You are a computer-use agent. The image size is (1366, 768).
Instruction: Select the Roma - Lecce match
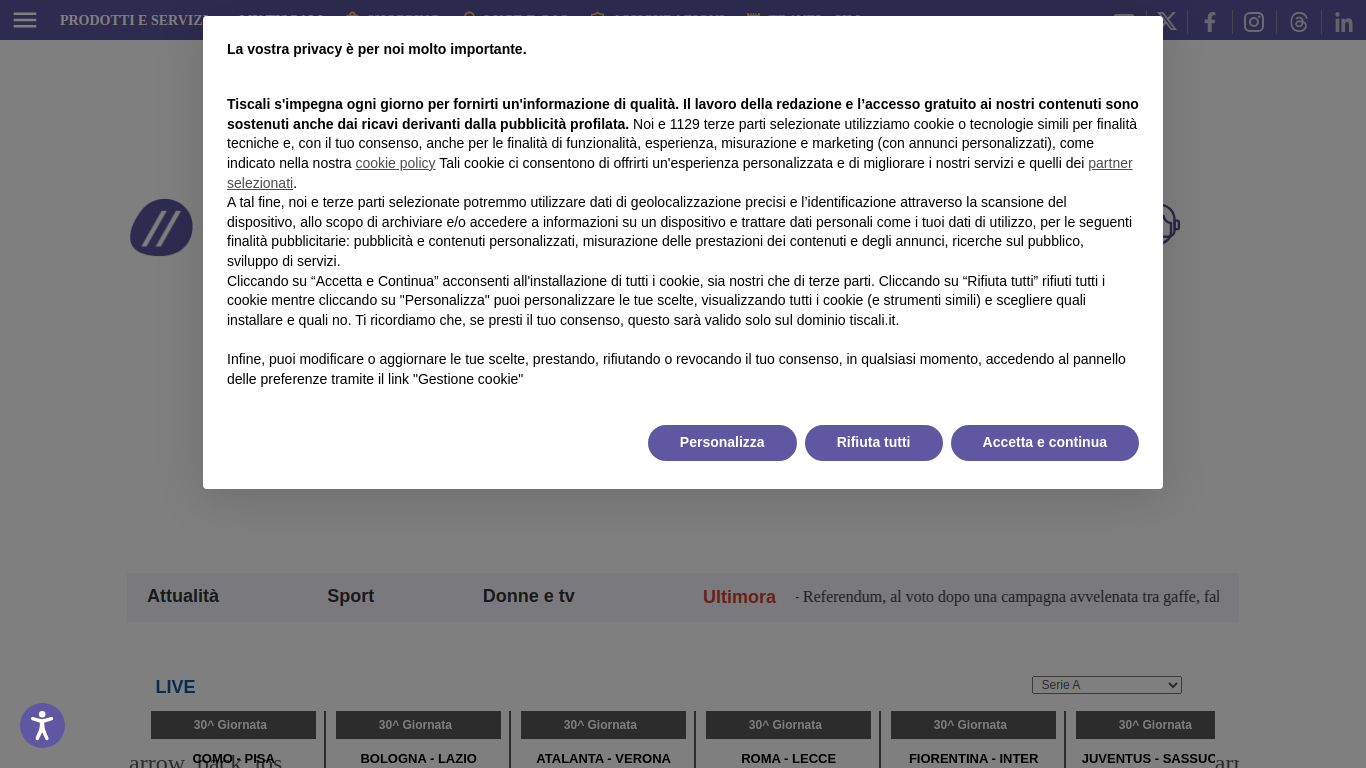(x=788, y=759)
